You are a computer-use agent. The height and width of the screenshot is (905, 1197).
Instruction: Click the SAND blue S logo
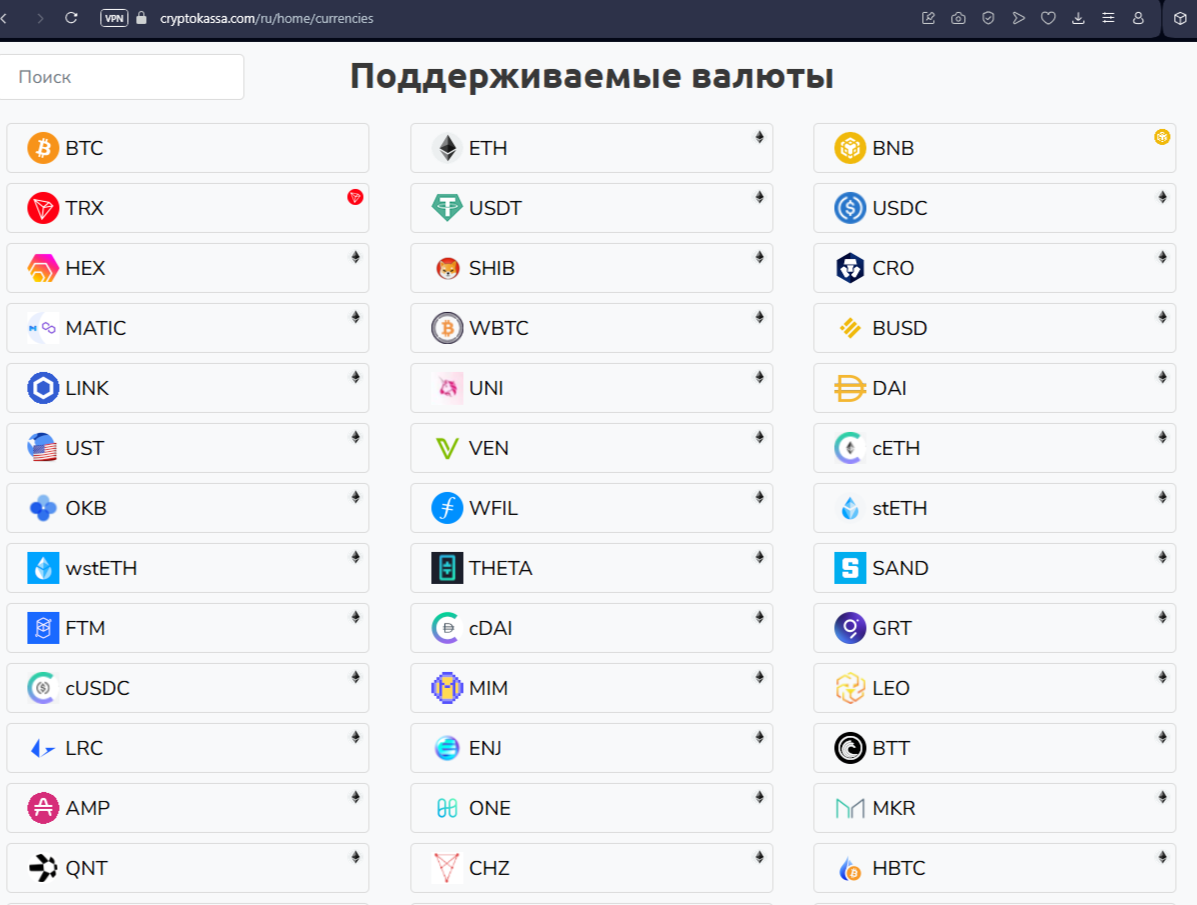click(x=850, y=568)
